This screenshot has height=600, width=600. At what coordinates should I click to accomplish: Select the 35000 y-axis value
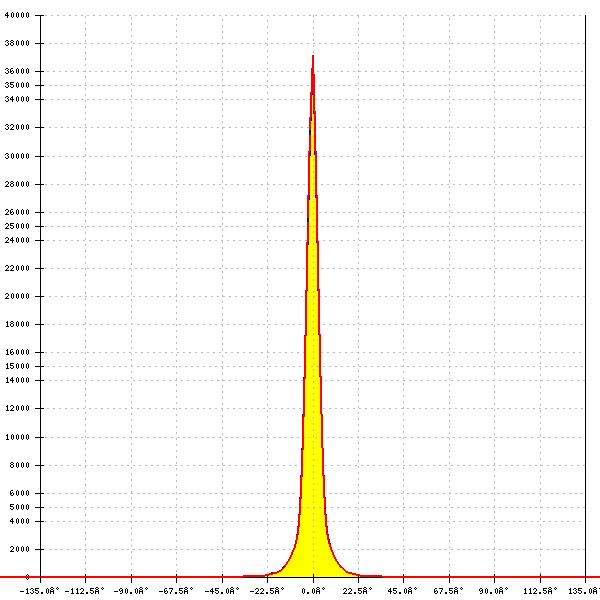point(17,85)
